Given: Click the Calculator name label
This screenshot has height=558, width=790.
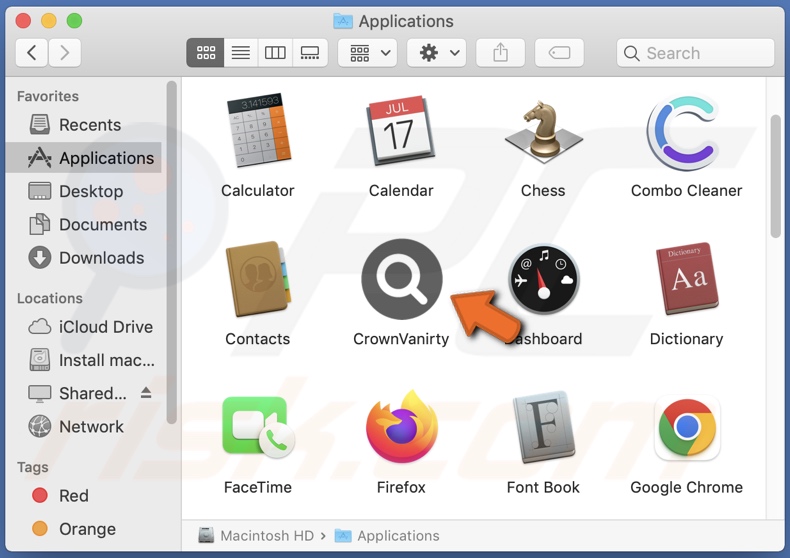Looking at the screenshot, I should 257,190.
